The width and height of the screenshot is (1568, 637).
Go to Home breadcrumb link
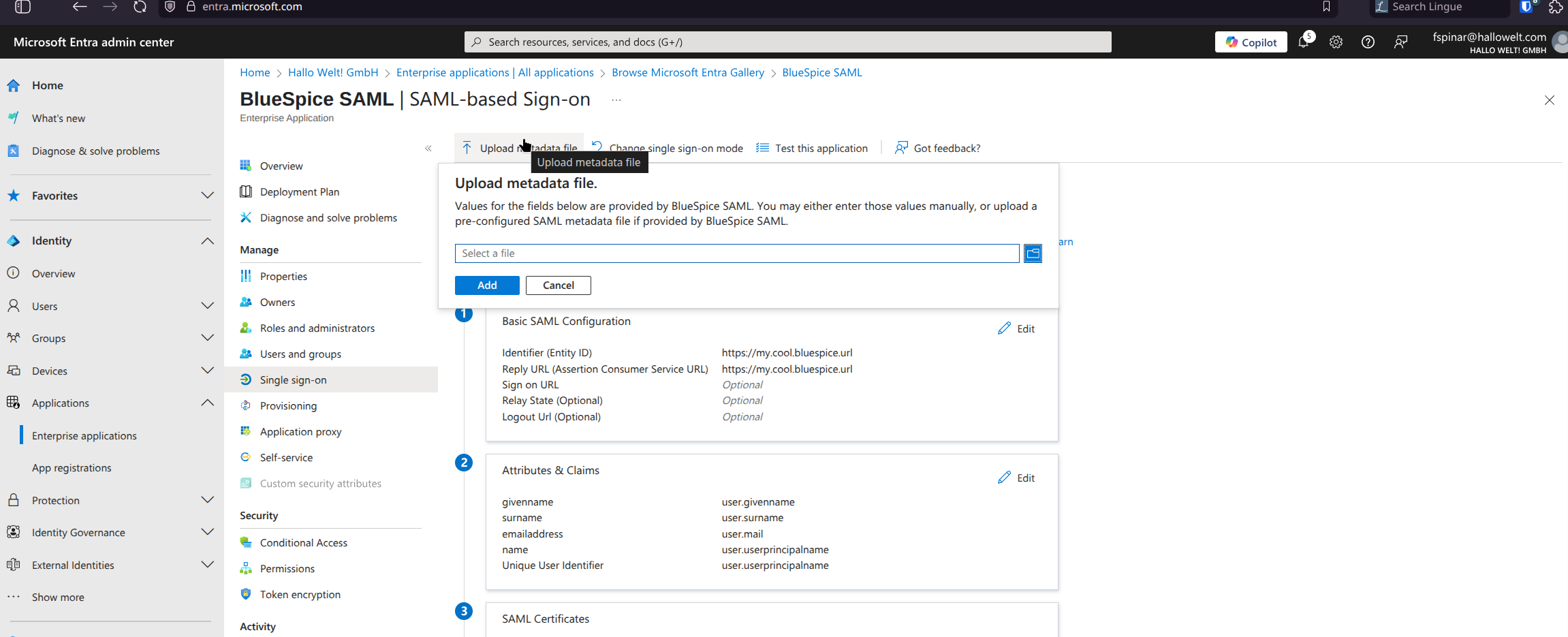point(255,72)
